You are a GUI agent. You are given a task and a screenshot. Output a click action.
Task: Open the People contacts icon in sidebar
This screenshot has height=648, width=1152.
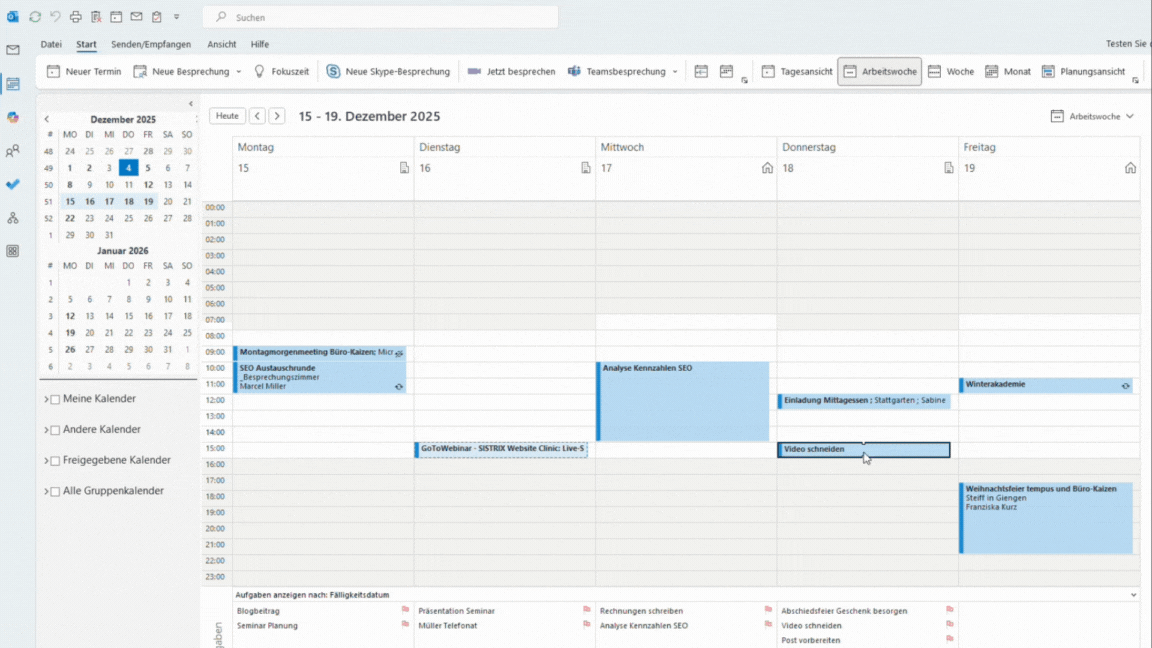click(x=13, y=151)
